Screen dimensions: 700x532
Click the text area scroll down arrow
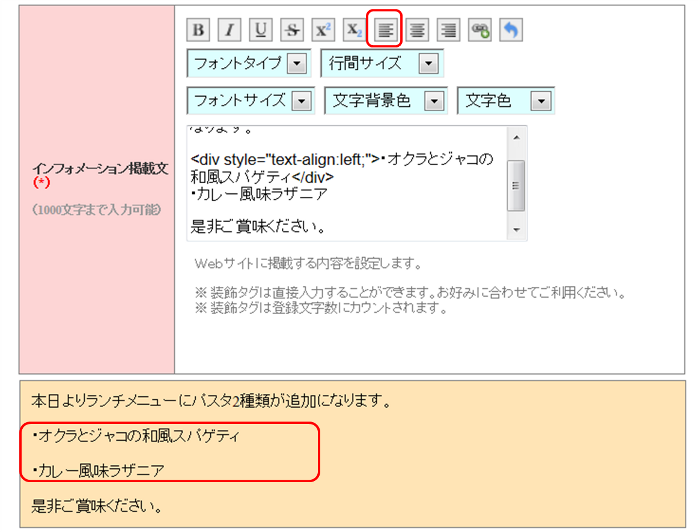[517, 230]
